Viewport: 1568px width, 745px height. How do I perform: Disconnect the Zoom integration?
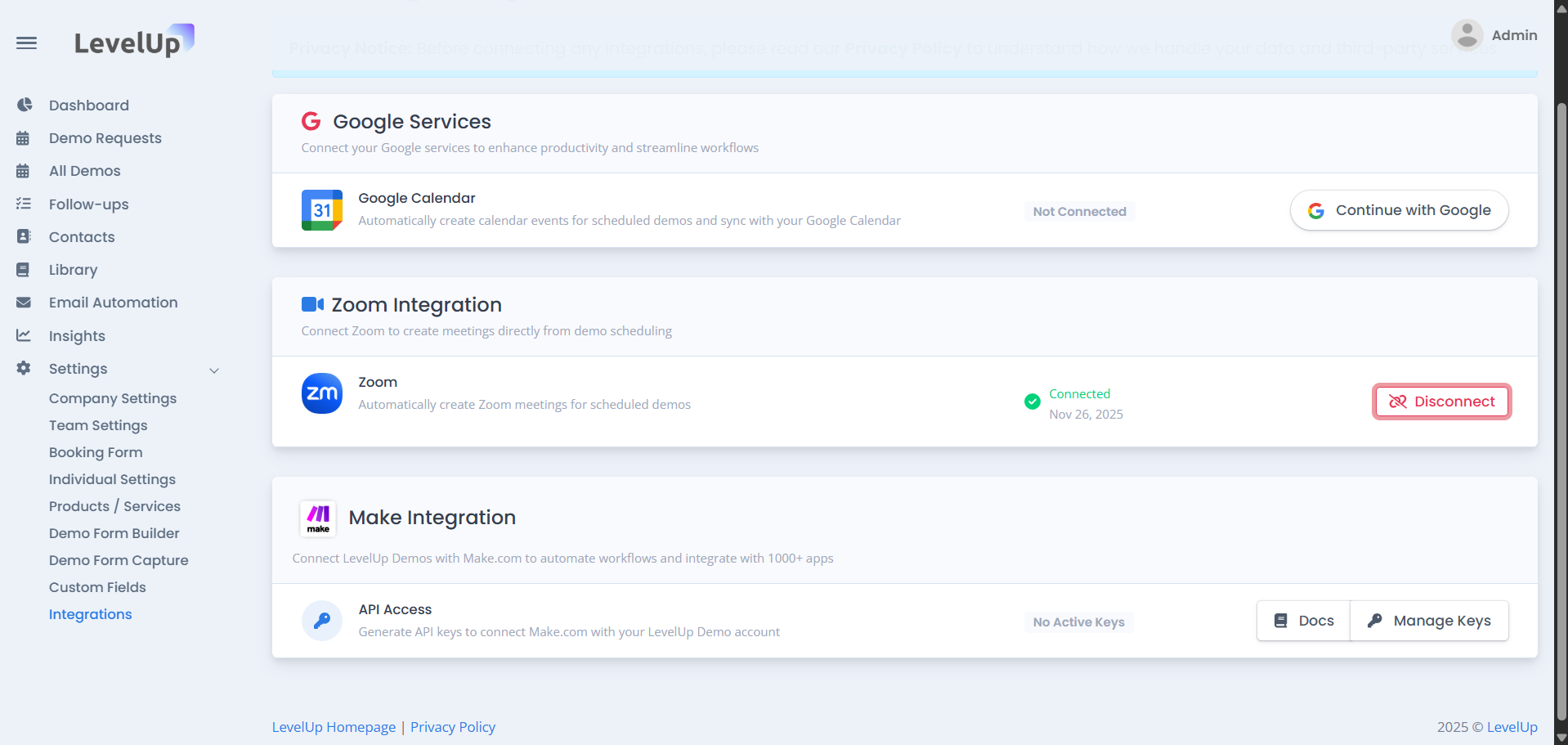click(1441, 402)
